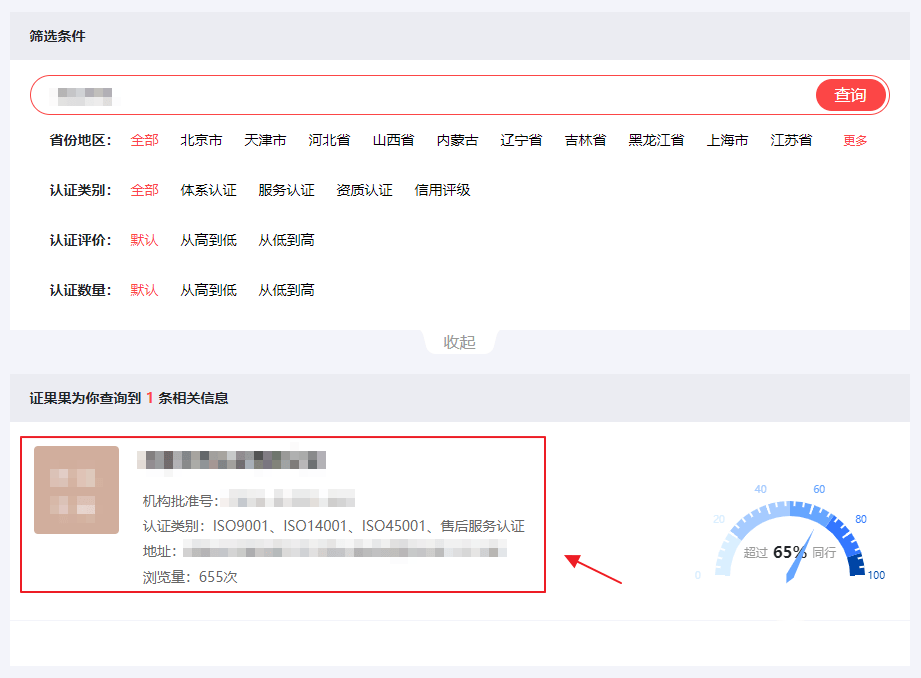Click the 查询 search button
921x678 pixels.
850,95
